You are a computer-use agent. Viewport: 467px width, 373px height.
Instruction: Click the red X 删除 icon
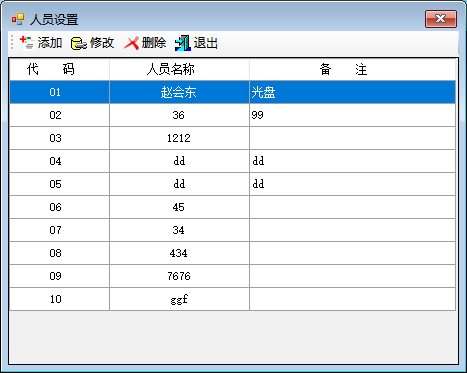131,43
